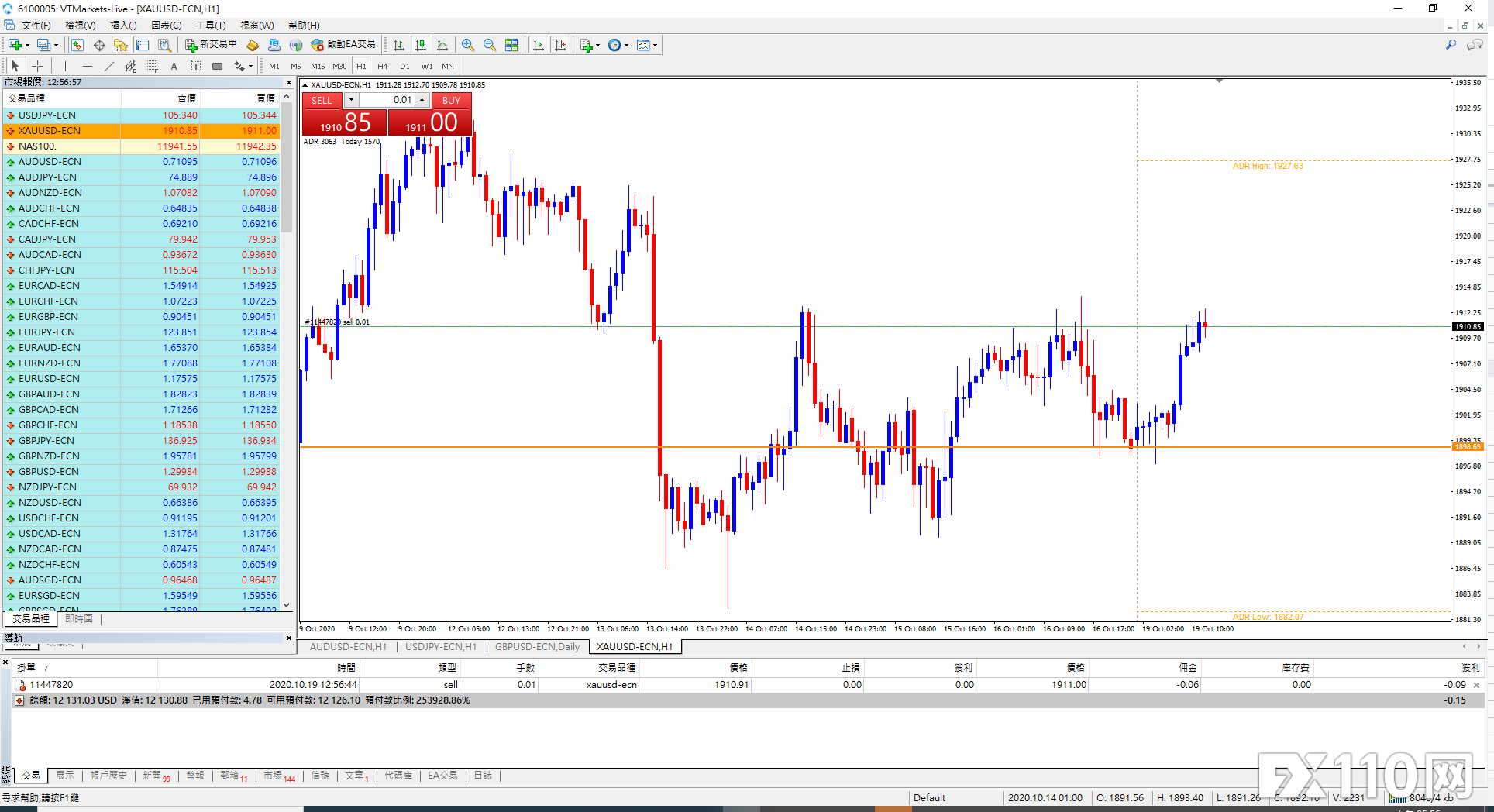The height and width of the screenshot is (812, 1494).
Task: Open the 工具(T) menu
Action: click(x=211, y=26)
